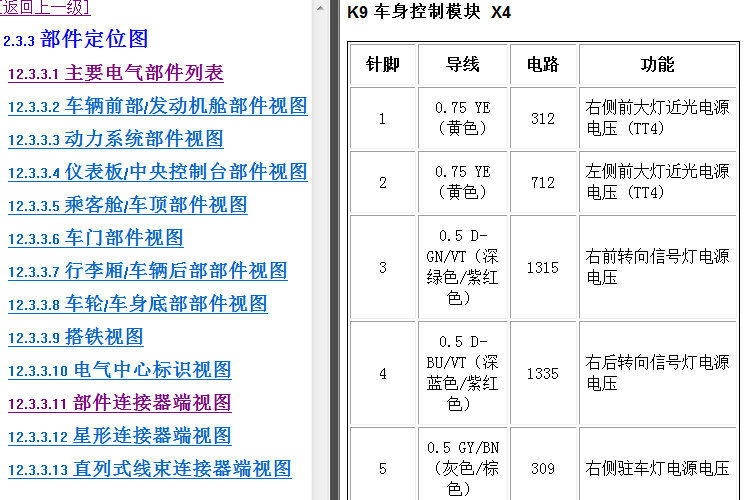Click 右侧驻车灯电源电压 function cell
The width and height of the screenshot is (752, 500).
click(658, 464)
